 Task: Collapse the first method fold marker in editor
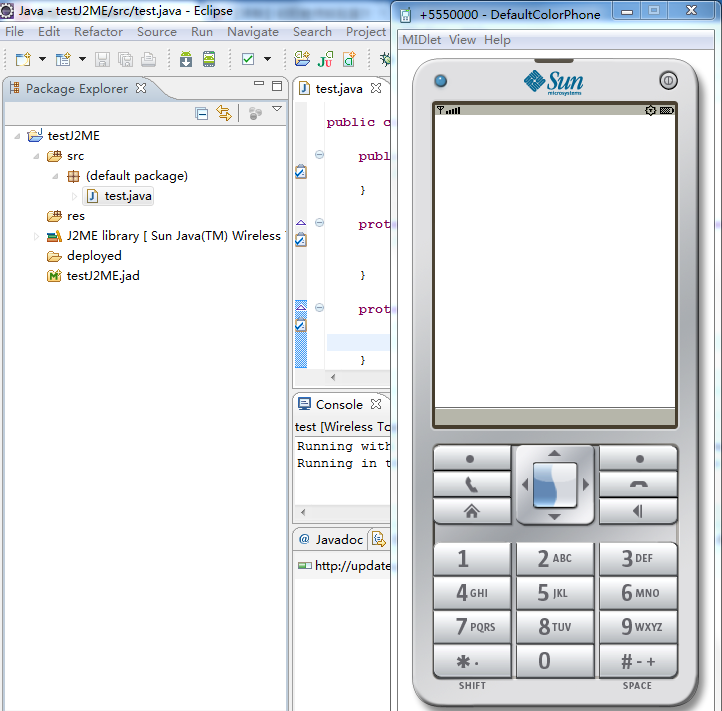click(x=320, y=155)
